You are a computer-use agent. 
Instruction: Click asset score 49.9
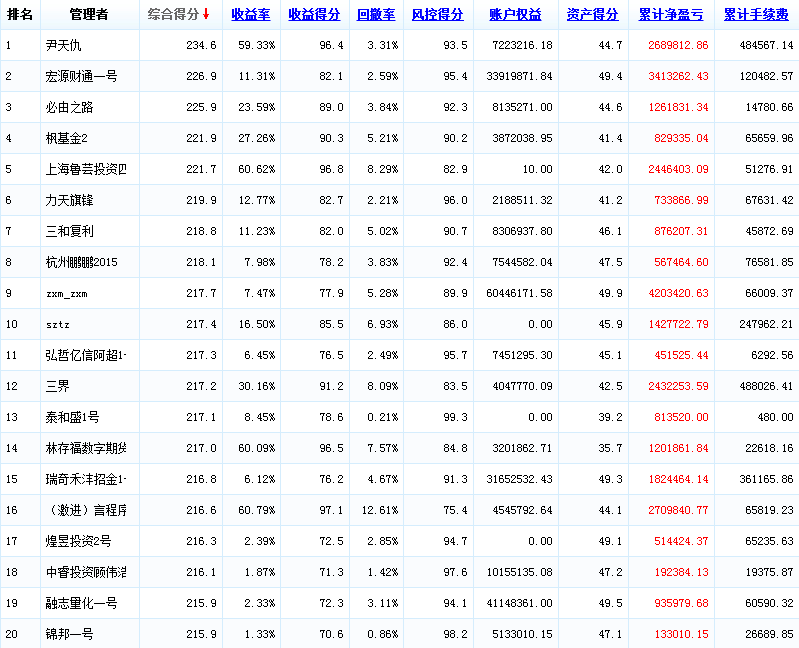click(x=610, y=293)
